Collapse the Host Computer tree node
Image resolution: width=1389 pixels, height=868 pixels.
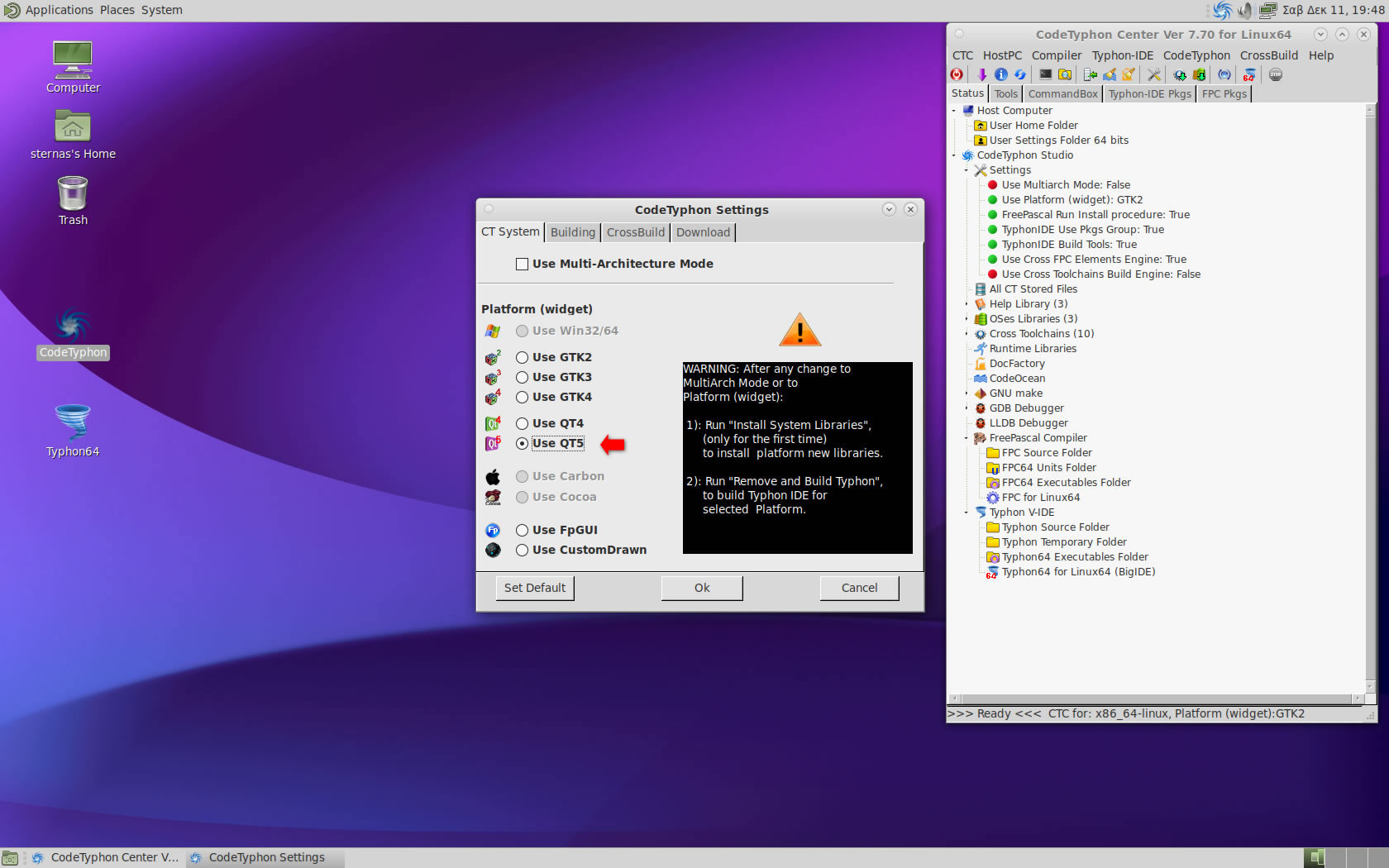(x=954, y=111)
